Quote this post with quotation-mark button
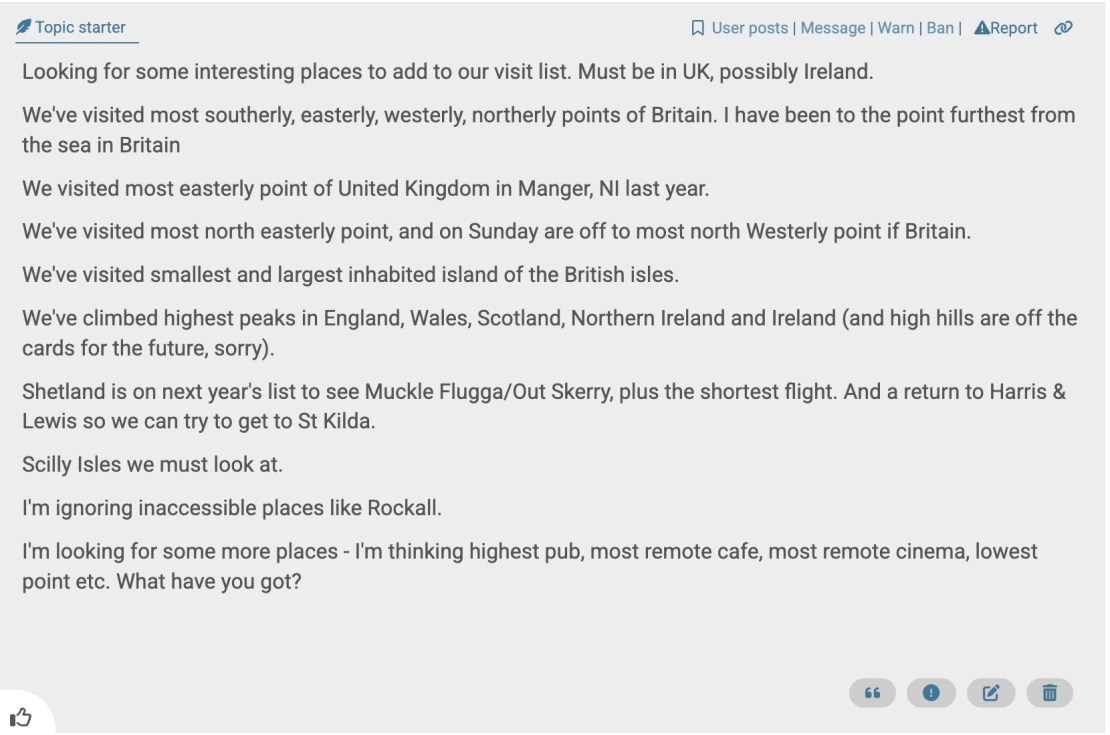The width and height of the screenshot is (1110, 735). pyautogui.click(x=872, y=692)
